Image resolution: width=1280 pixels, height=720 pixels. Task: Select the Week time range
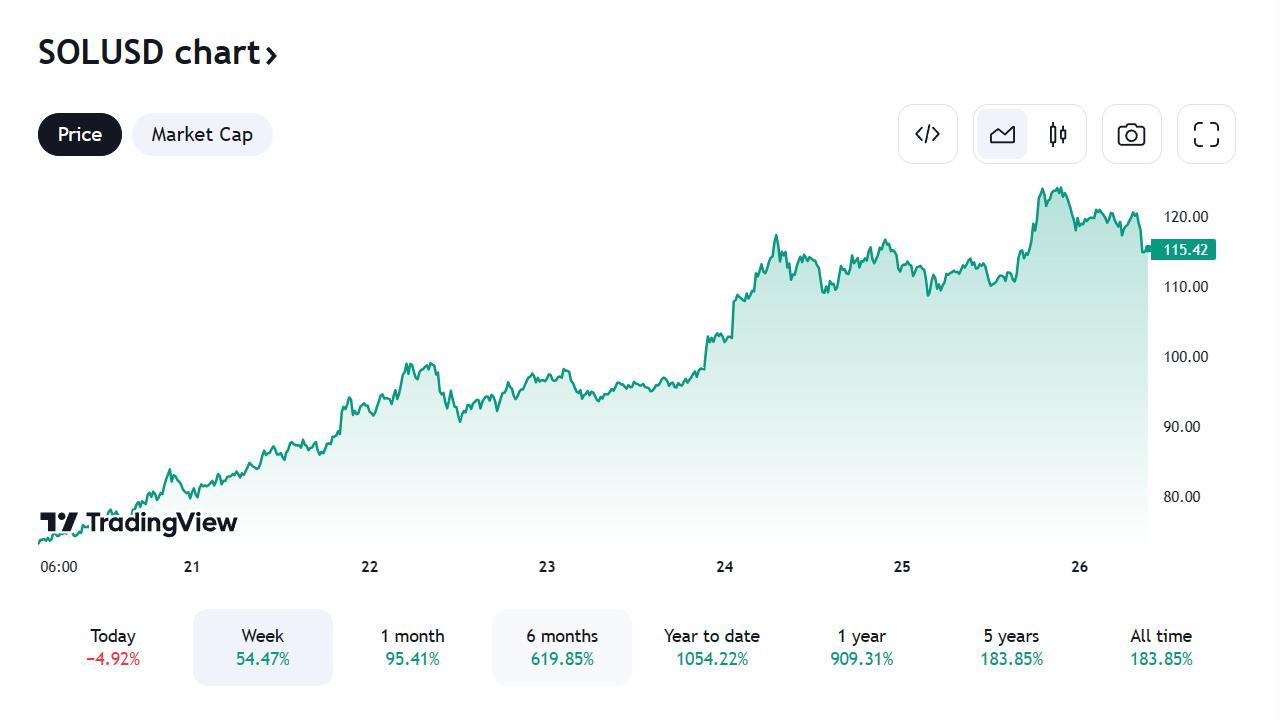click(263, 647)
